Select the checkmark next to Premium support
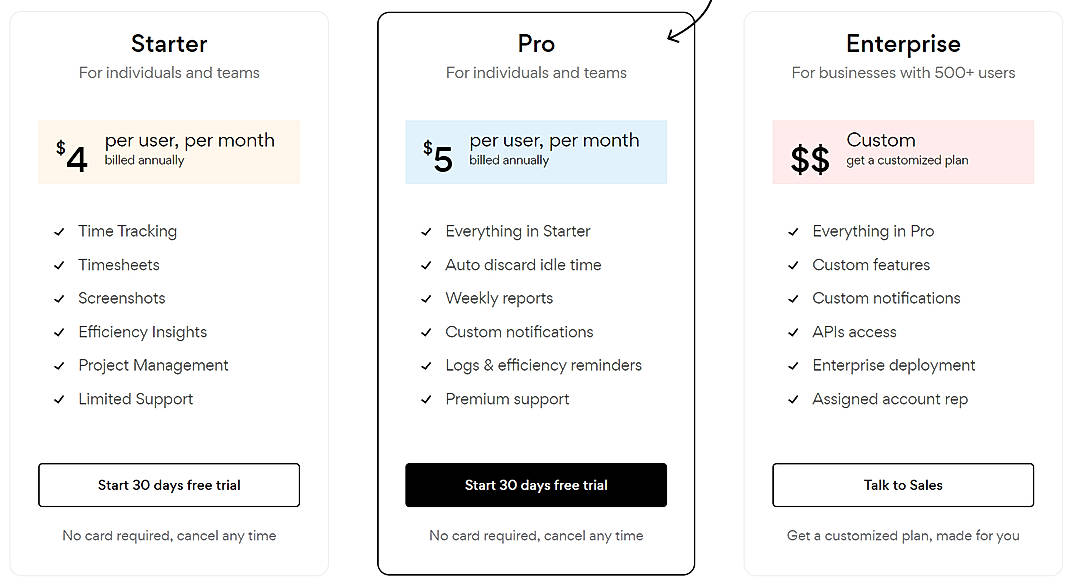This screenshot has height=584, width=1070. tap(426, 399)
